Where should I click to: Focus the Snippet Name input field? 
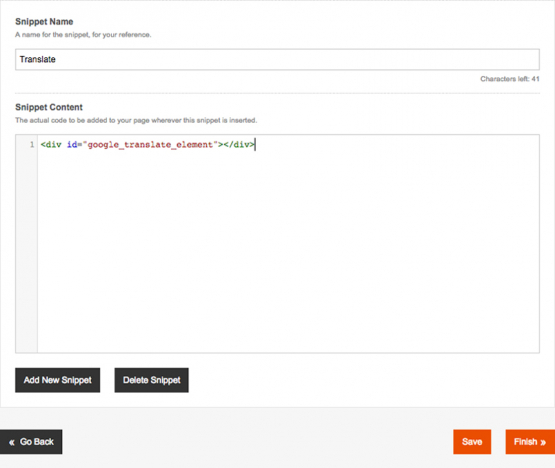[x=277, y=59]
